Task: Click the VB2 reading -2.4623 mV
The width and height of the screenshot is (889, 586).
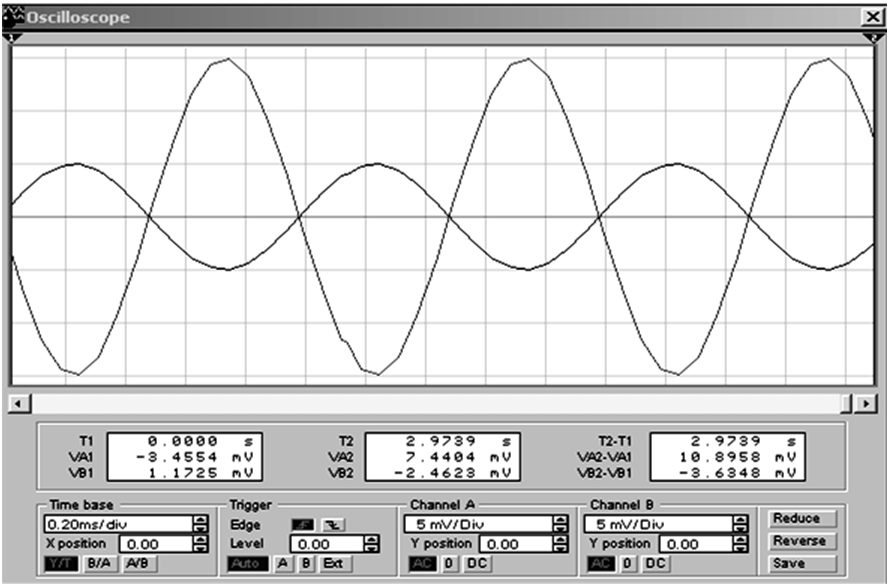Action: click(x=452, y=473)
